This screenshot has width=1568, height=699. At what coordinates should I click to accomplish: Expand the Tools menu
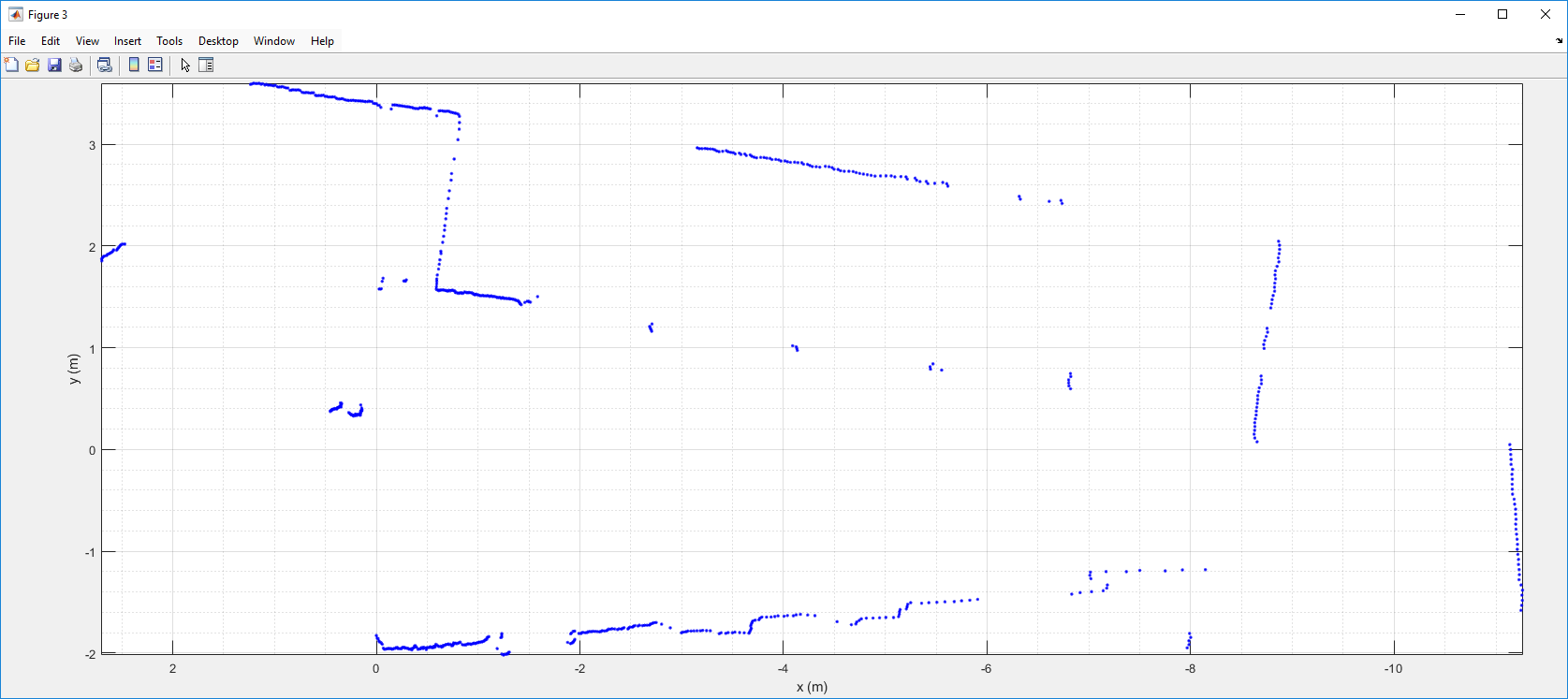tap(169, 41)
